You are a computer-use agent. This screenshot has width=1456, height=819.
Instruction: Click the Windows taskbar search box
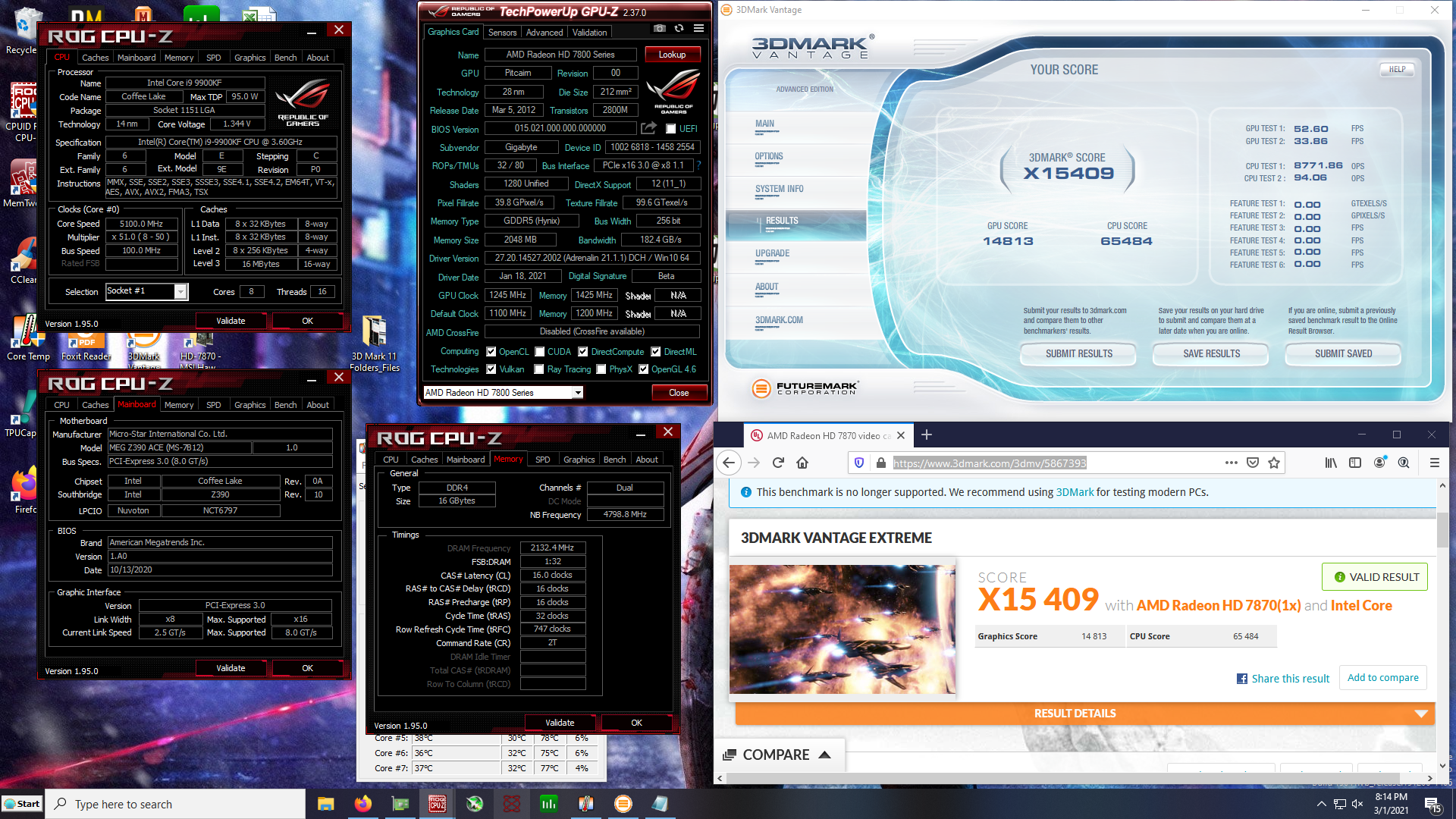176,804
